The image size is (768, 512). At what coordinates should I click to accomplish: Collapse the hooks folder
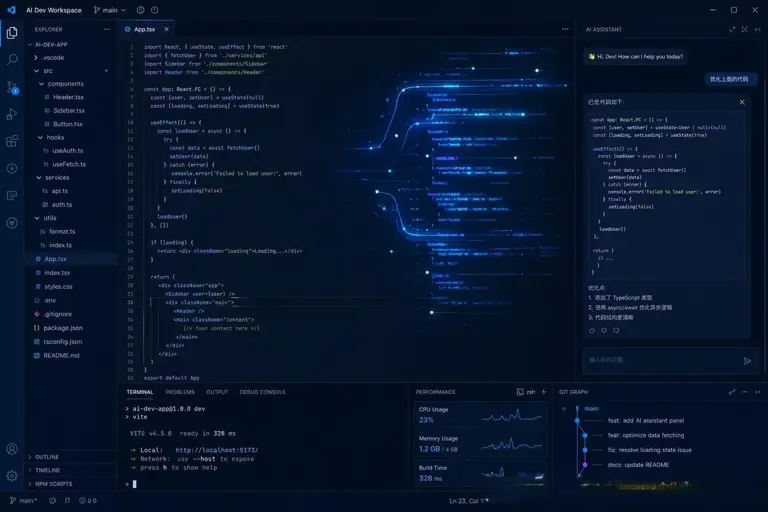[40, 138]
